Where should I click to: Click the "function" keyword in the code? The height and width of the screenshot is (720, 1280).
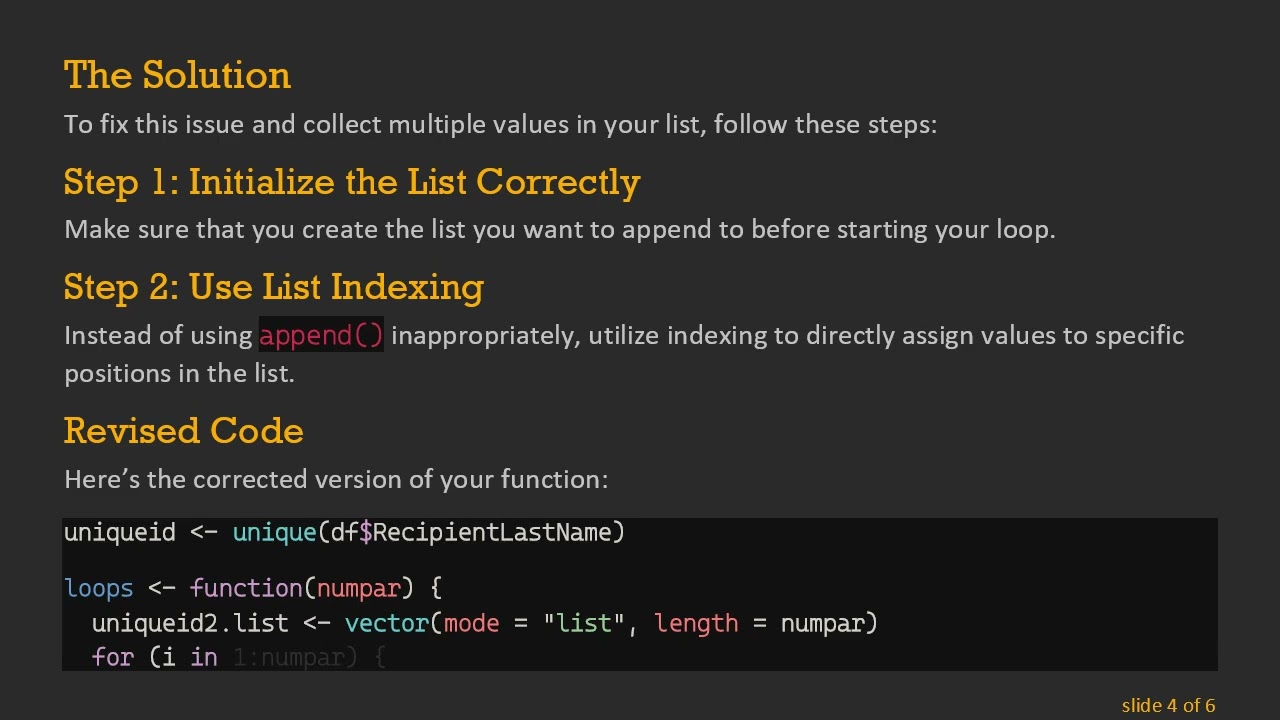(x=246, y=588)
